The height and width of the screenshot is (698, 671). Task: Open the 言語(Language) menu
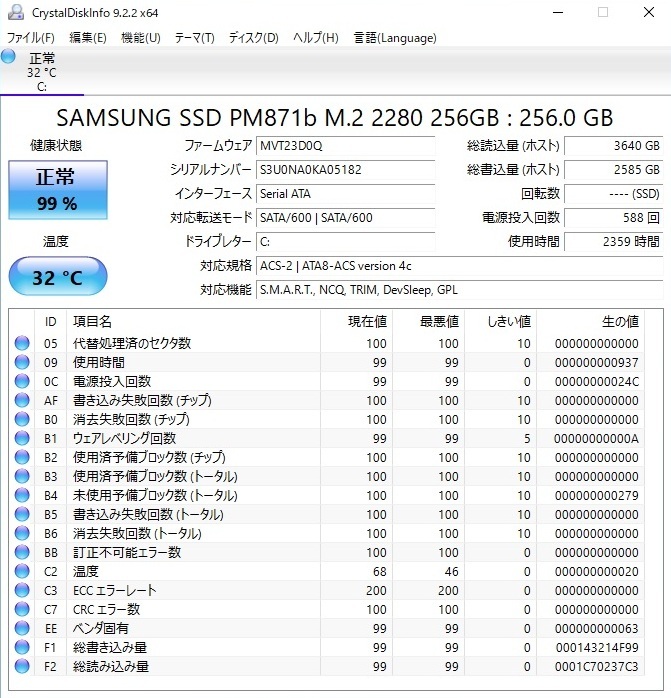click(395, 38)
